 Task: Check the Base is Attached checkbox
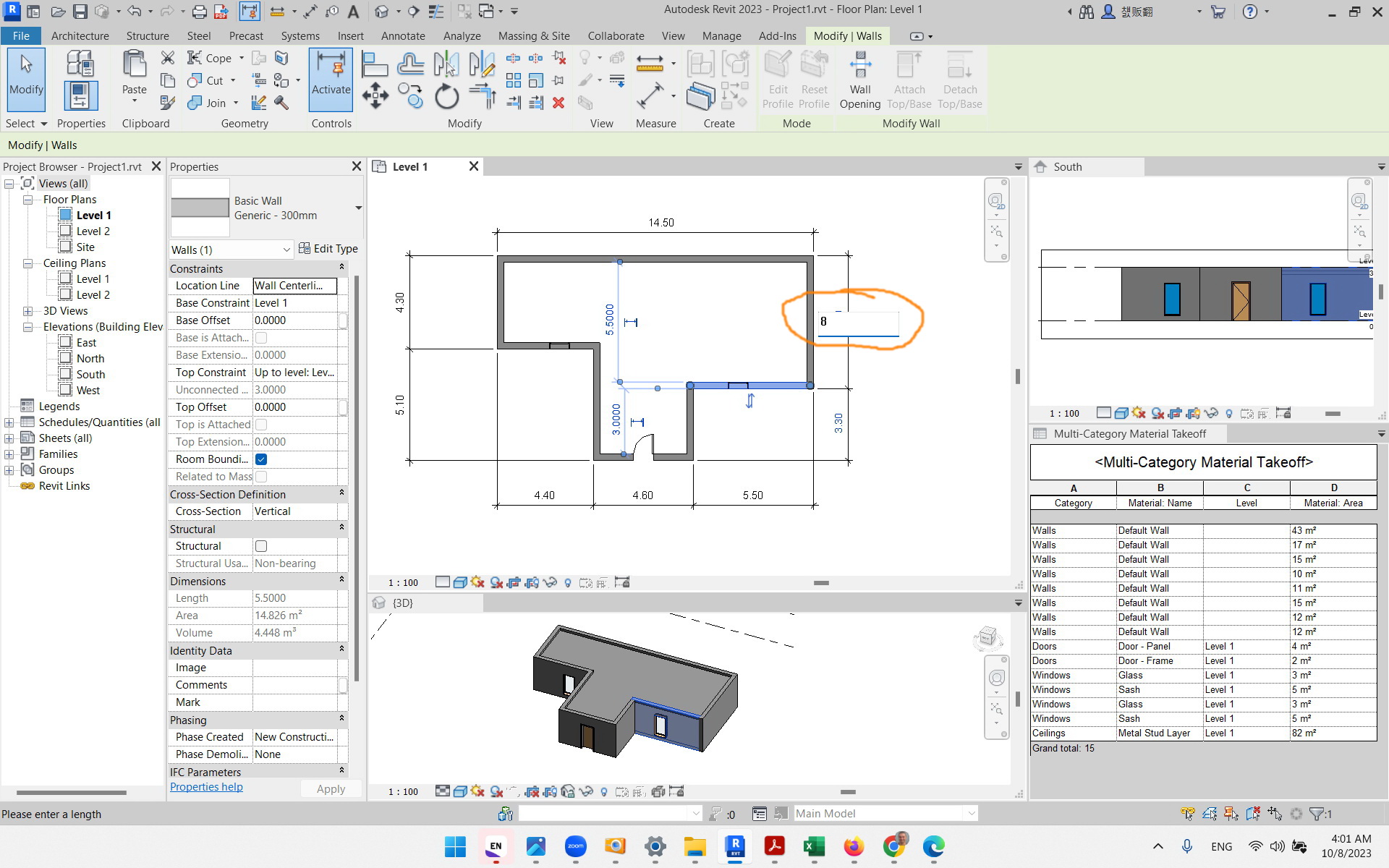[x=261, y=337]
